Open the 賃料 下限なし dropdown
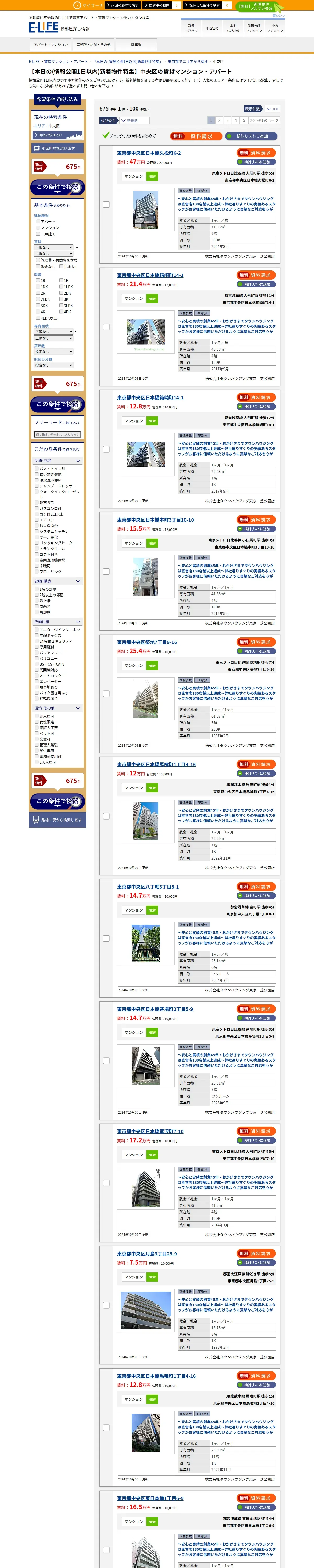This screenshot has width=314, height=1568. point(54,247)
